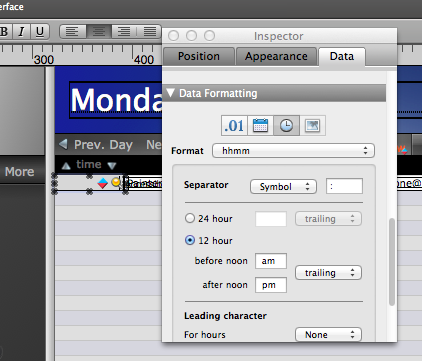Select the Monday title text object

click(x=116, y=100)
